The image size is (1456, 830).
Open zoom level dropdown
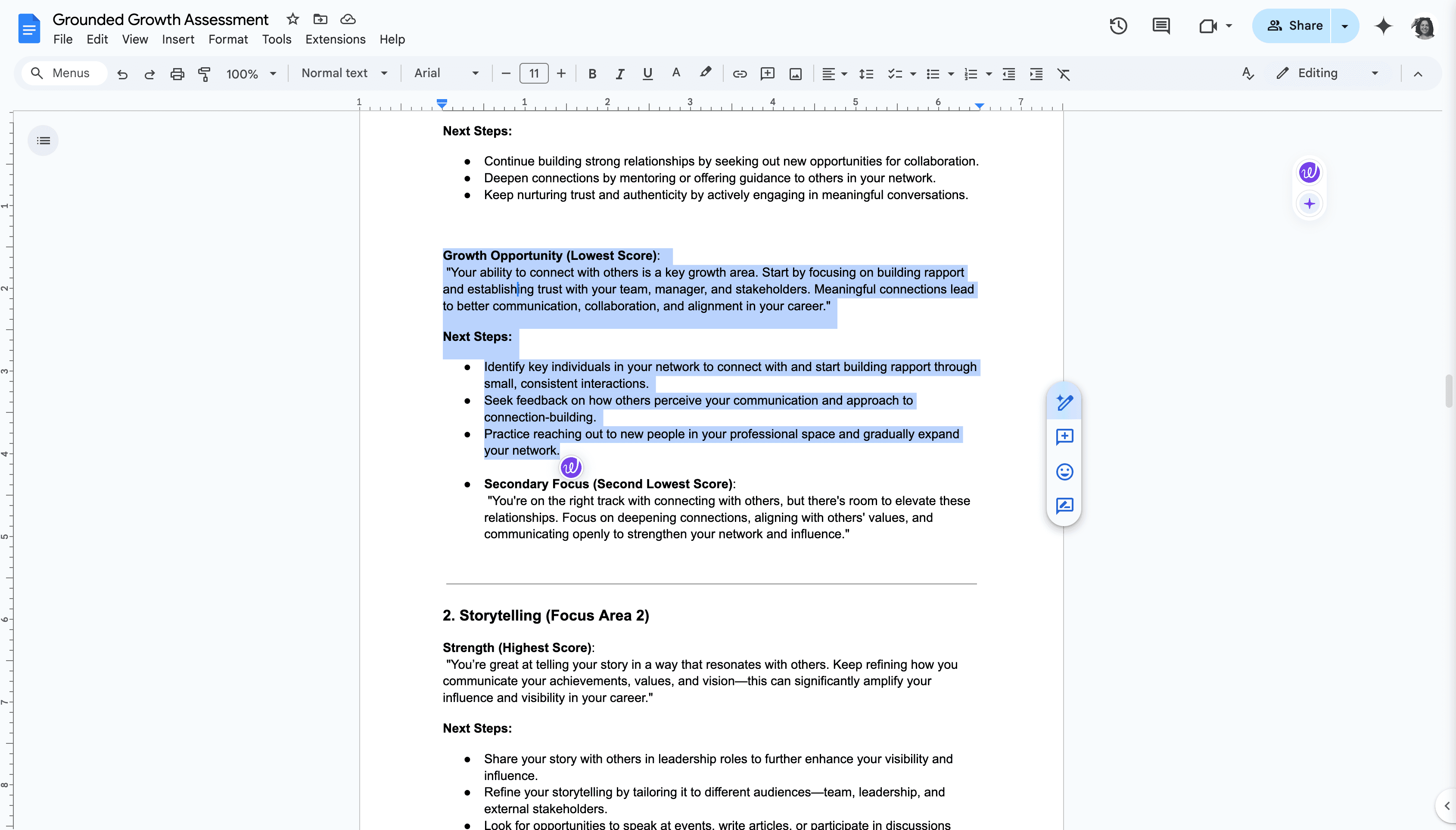(251, 74)
